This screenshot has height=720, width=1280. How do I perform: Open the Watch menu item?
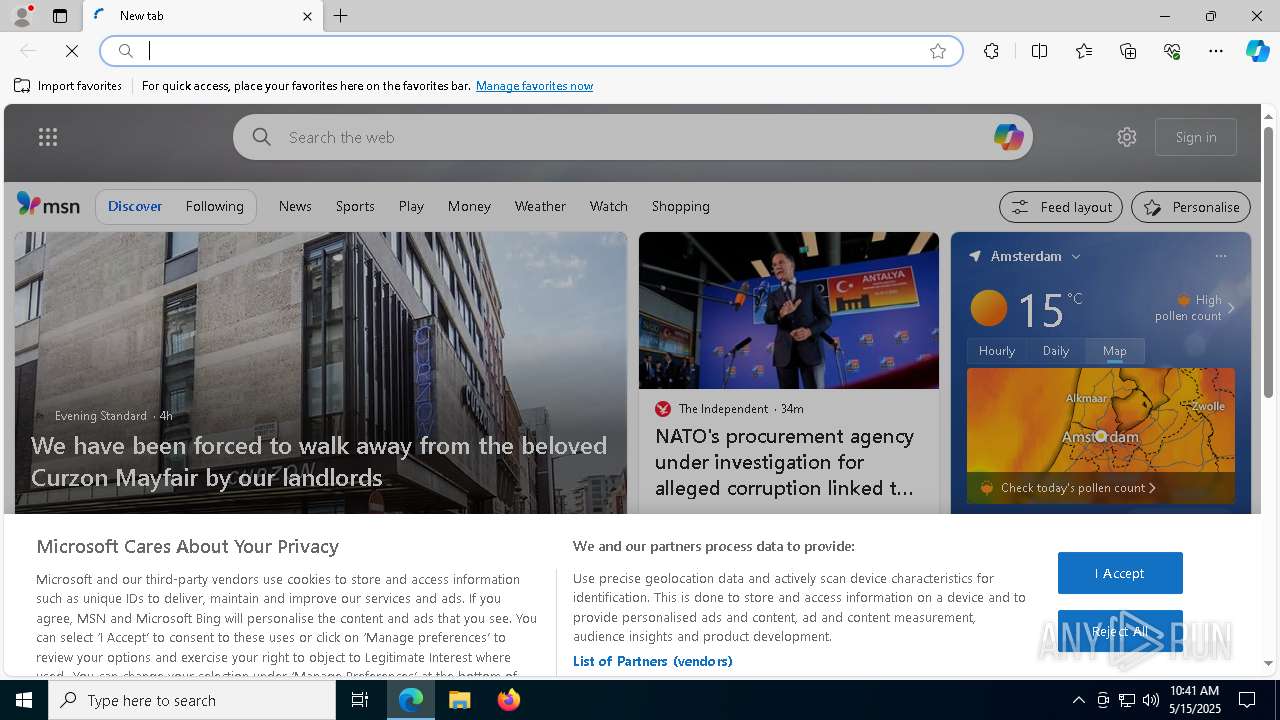coord(608,206)
